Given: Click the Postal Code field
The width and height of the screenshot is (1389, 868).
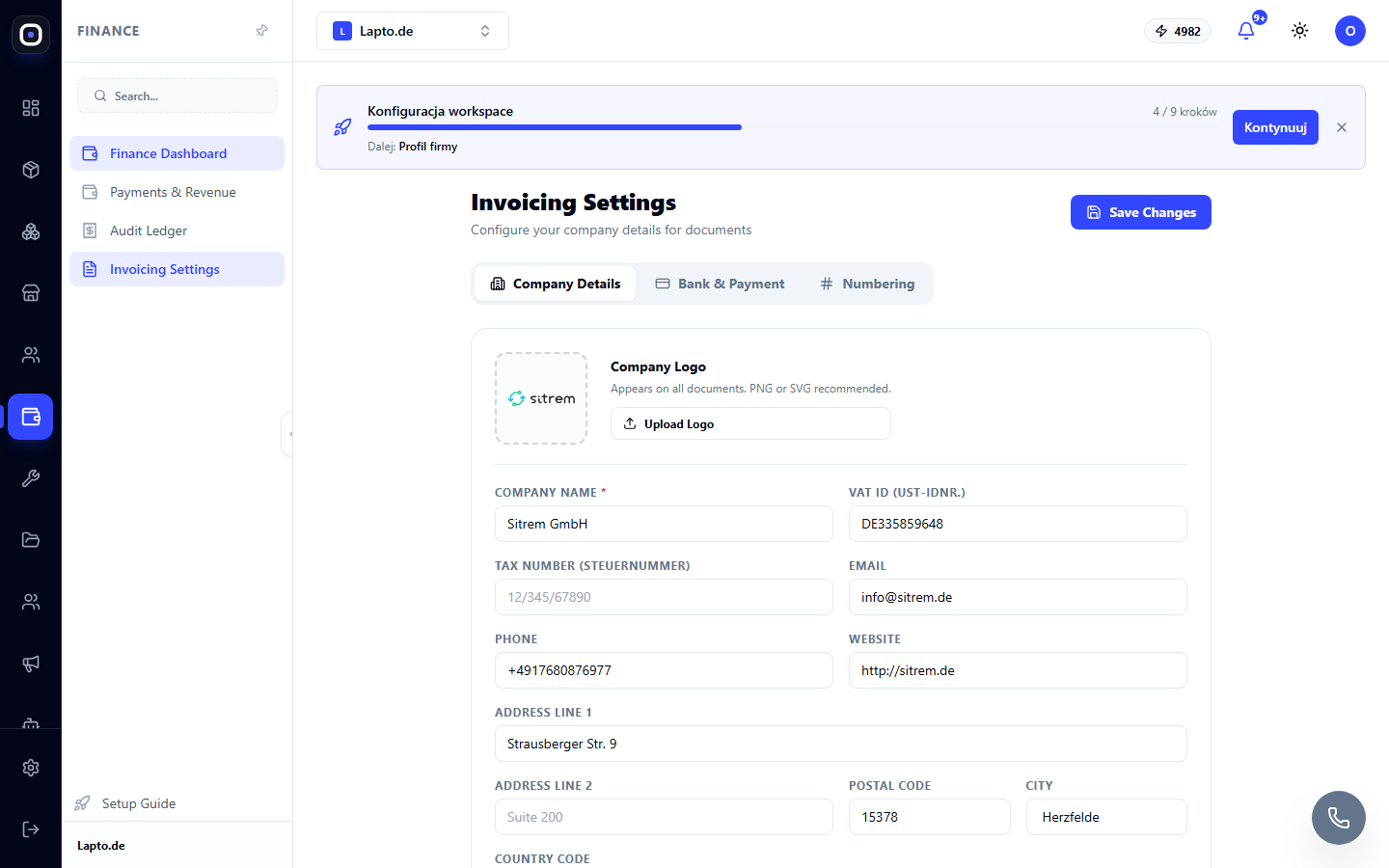Looking at the screenshot, I should (930, 817).
